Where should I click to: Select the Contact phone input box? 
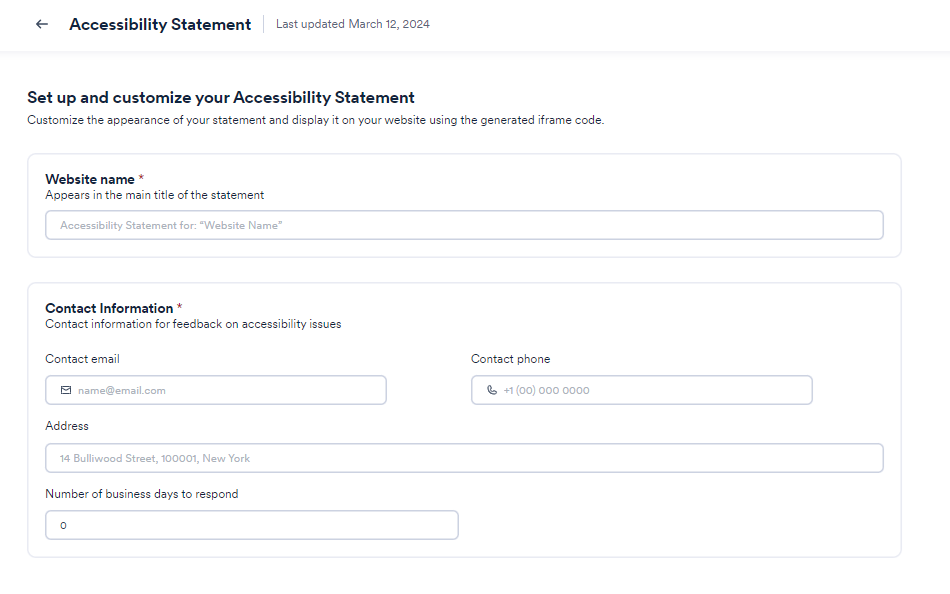[641, 390]
